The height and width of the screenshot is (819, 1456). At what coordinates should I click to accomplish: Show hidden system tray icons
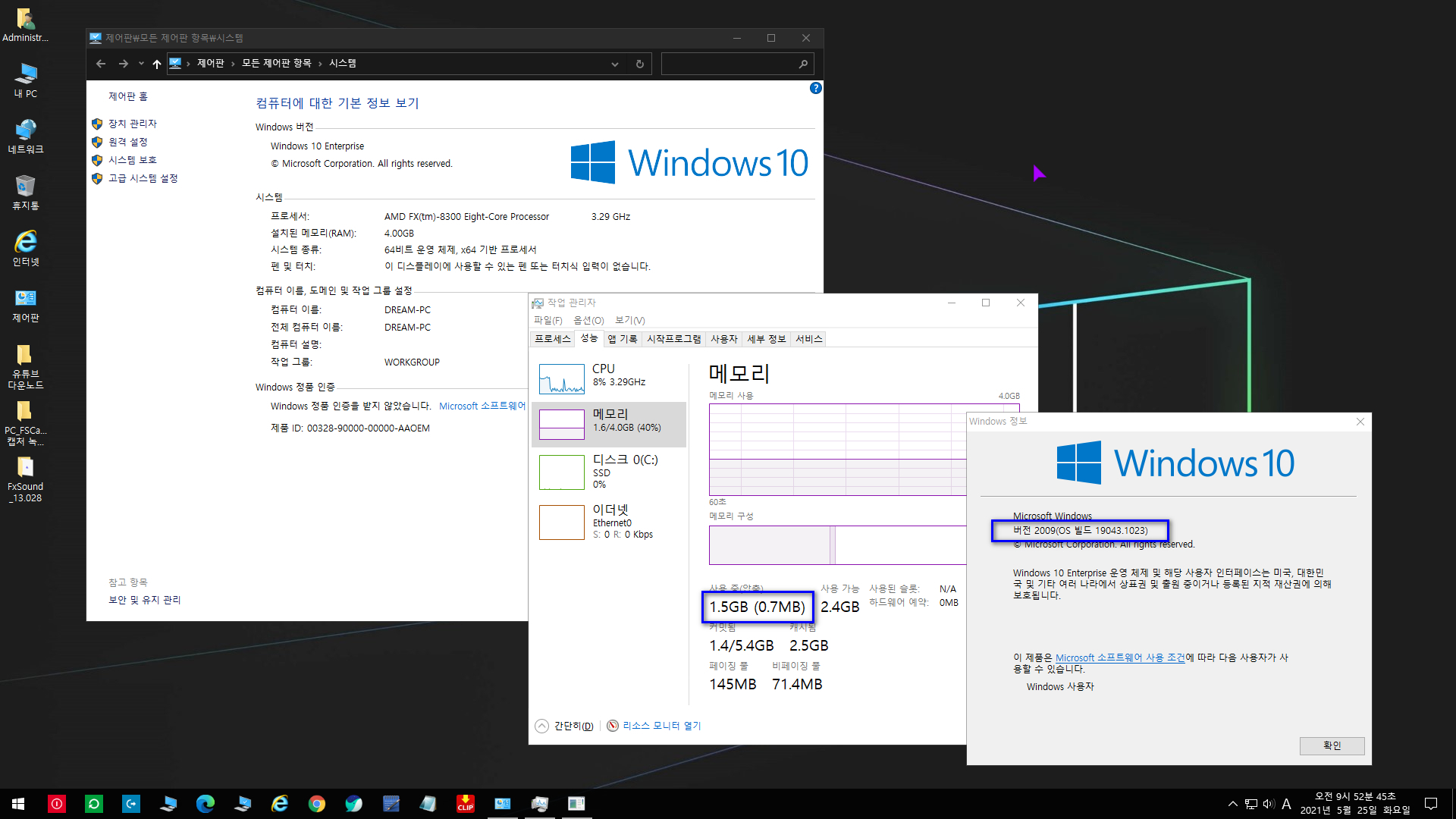point(1232,804)
